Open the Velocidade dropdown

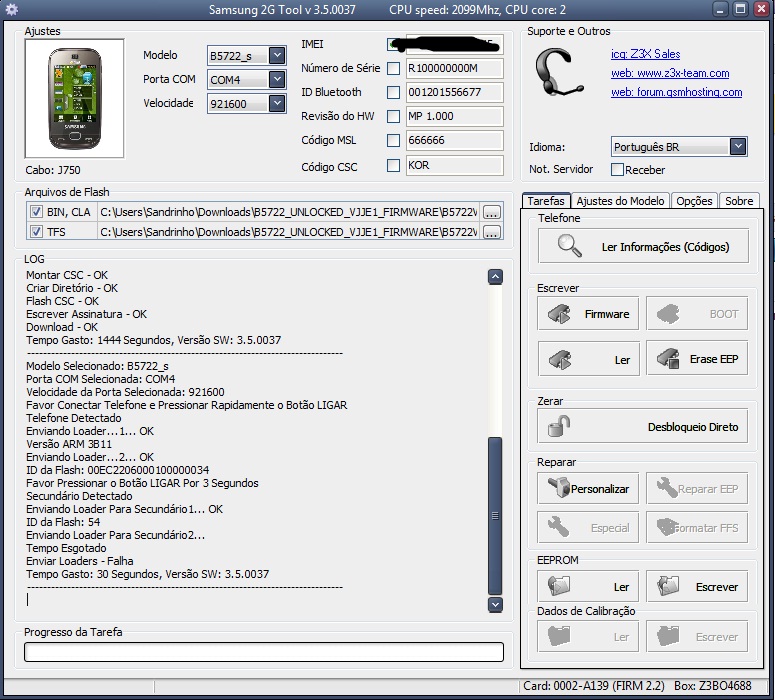coord(277,103)
